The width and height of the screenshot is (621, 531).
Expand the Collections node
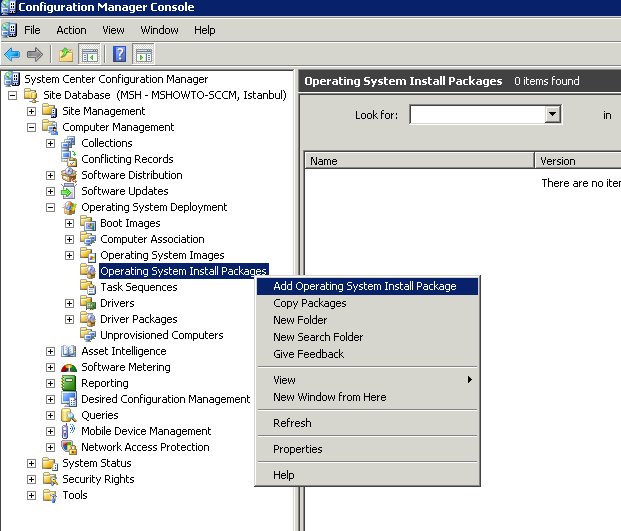pos(50,143)
